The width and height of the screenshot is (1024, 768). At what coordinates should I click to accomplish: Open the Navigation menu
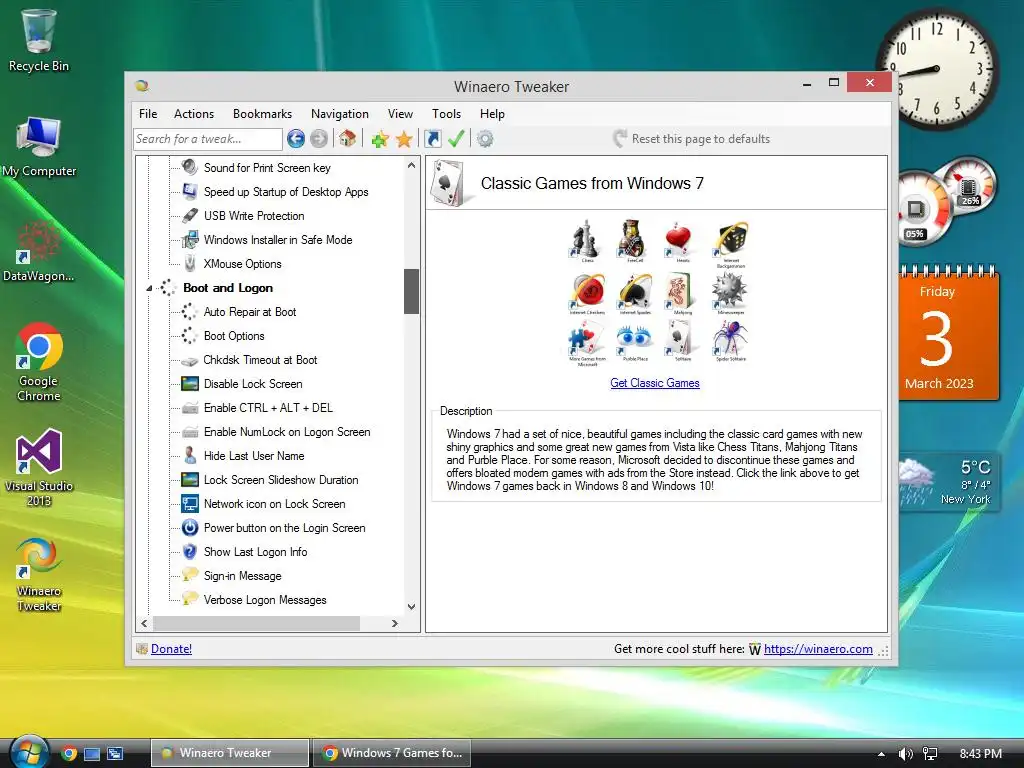(340, 114)
